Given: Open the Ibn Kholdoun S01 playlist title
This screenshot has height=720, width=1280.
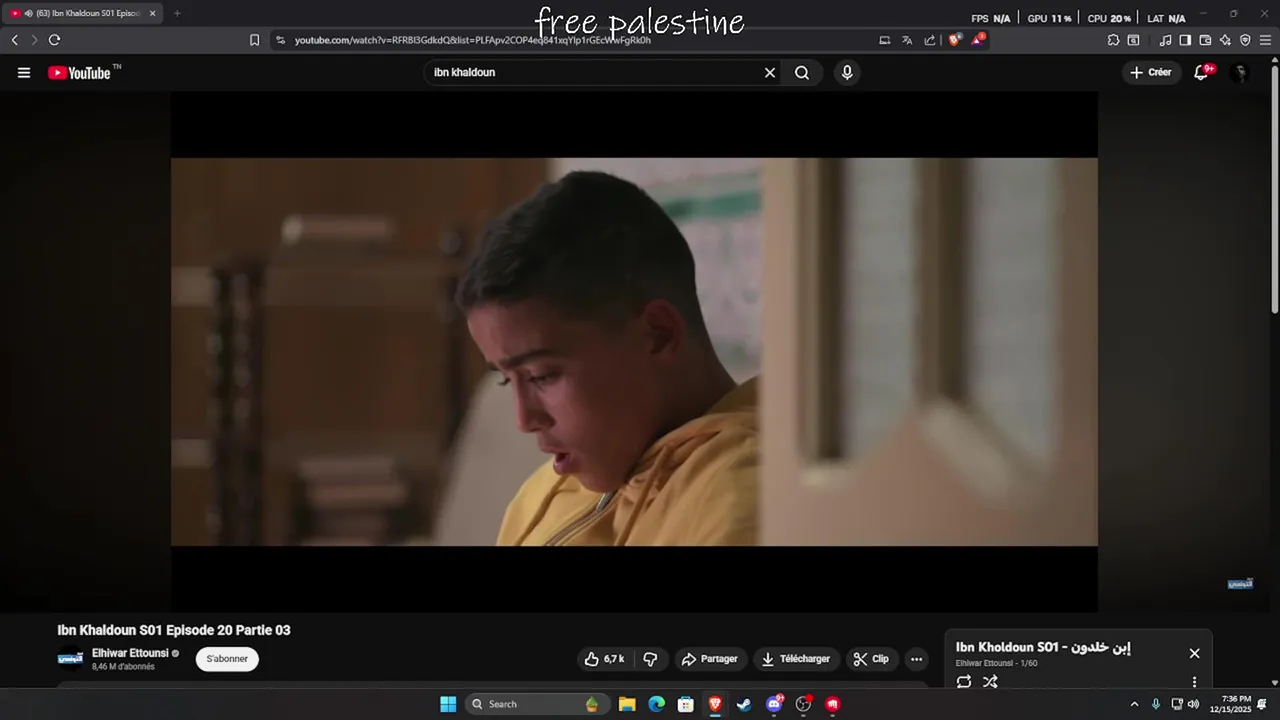Looking at the screenshot, I should (1043, 647).
